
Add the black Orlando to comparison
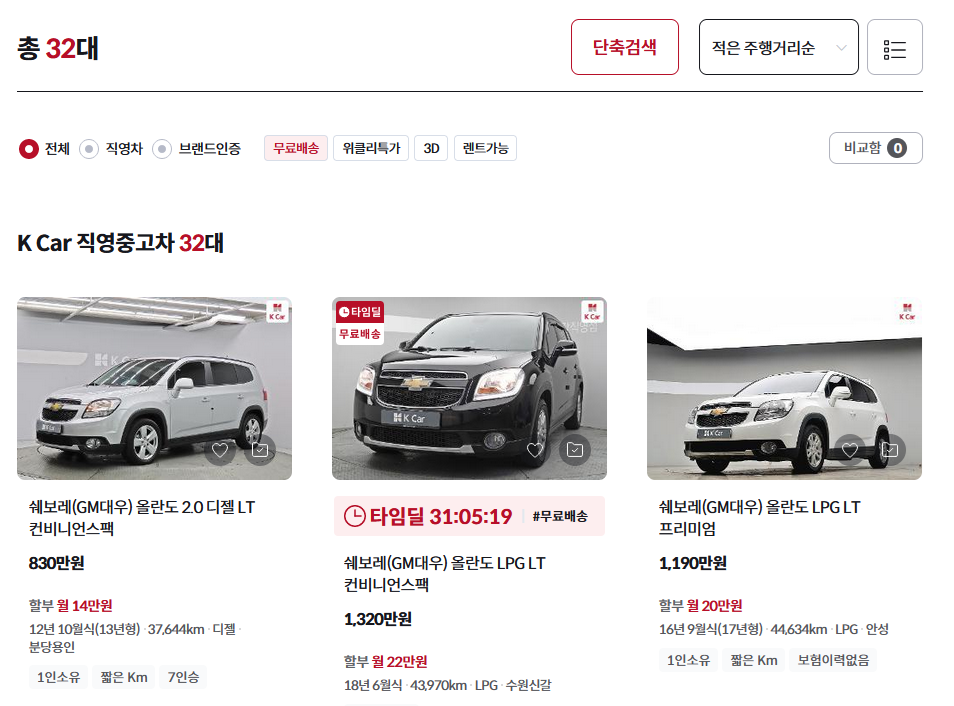tap(575, 451)
